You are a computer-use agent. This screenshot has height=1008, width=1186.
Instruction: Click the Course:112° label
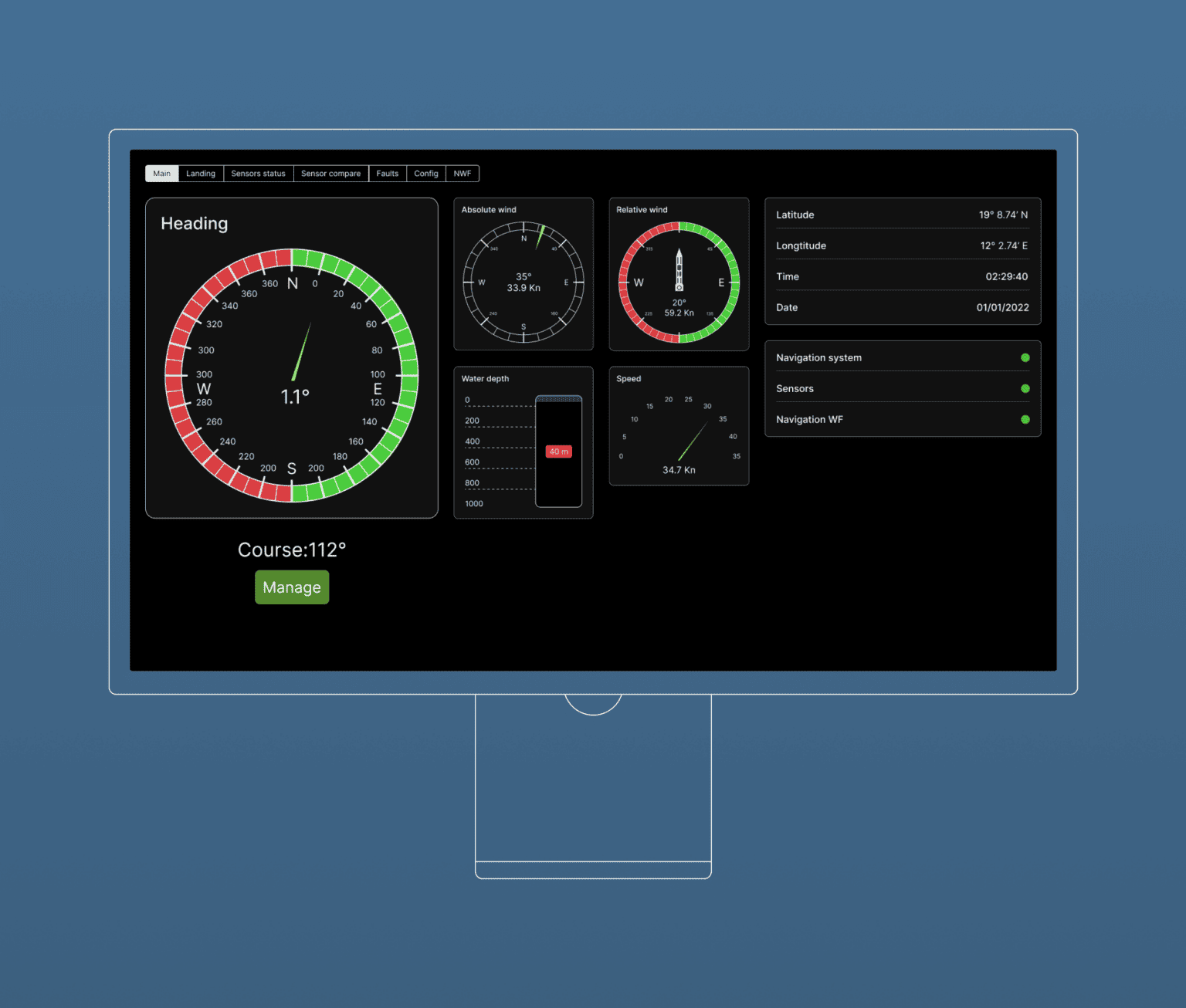click(292, 550)
